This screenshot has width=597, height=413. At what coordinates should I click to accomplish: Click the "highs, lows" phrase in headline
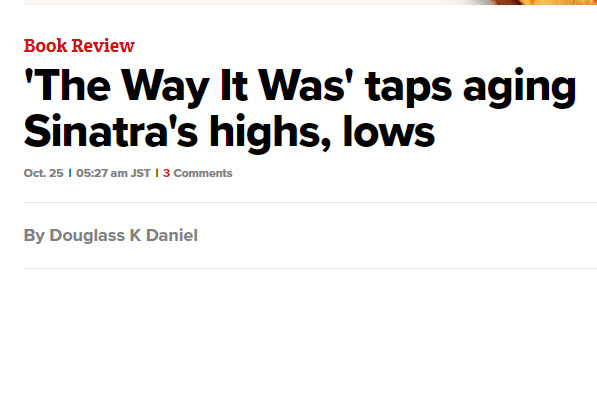(322, 132)
